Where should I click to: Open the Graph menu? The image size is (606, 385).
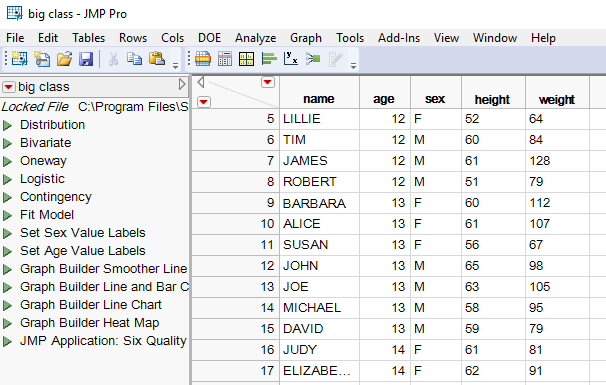[306, 38]
